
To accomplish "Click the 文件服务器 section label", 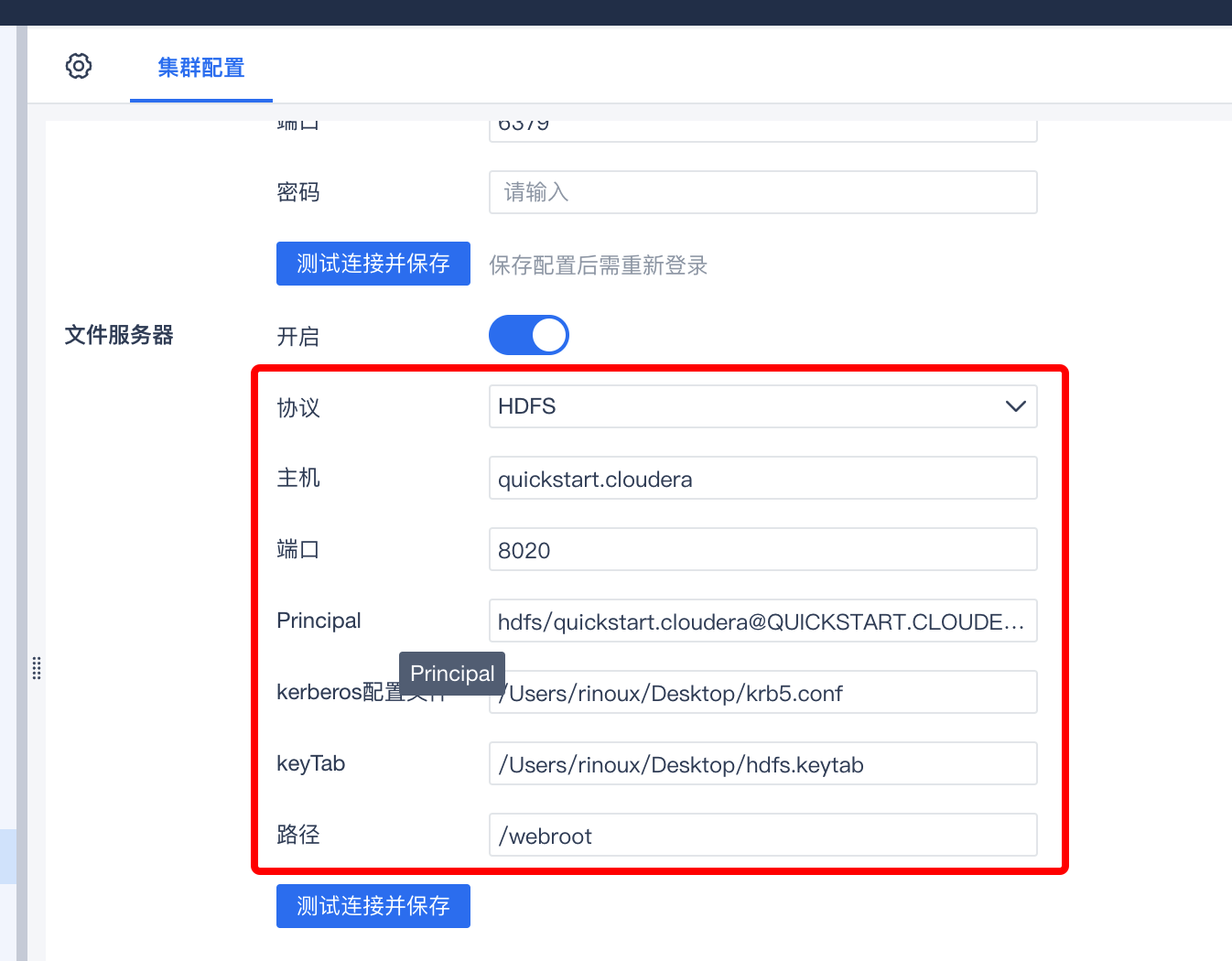I will tap(119, 335).
